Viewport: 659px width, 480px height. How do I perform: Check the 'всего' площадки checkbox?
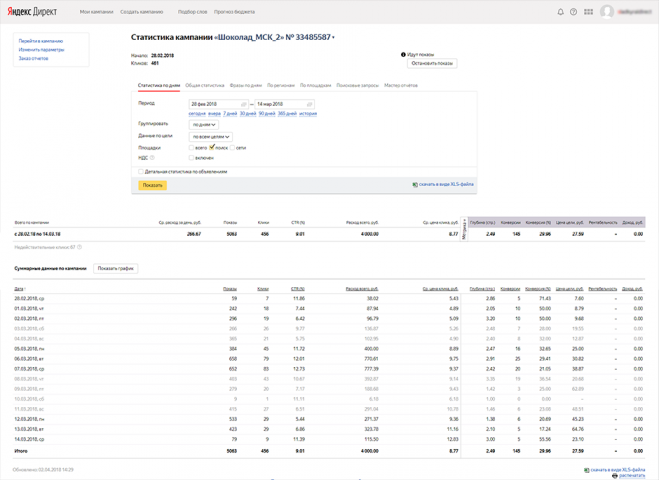[191, 148]
